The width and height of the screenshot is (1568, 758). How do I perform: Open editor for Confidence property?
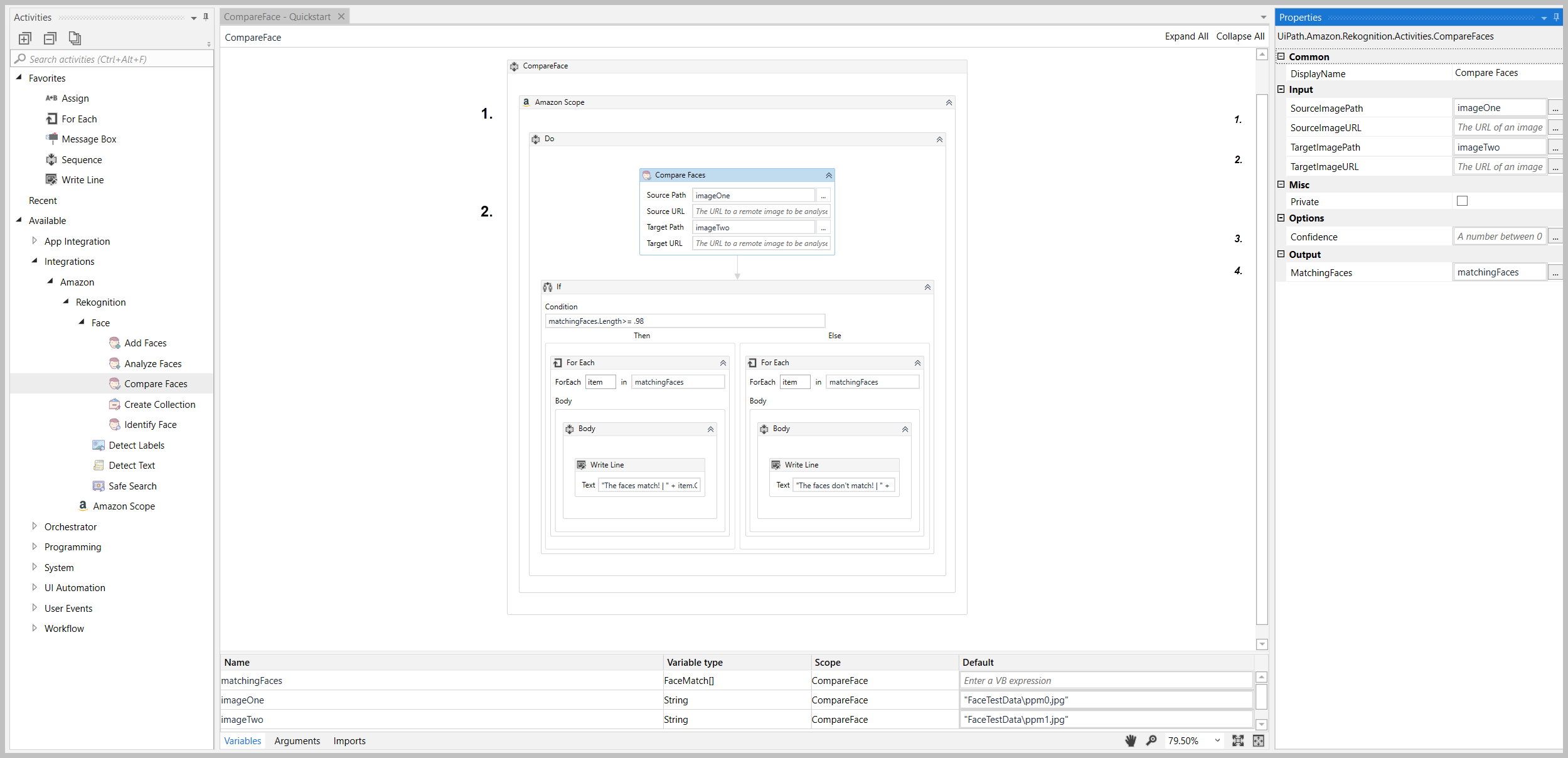pos(1555,237)
